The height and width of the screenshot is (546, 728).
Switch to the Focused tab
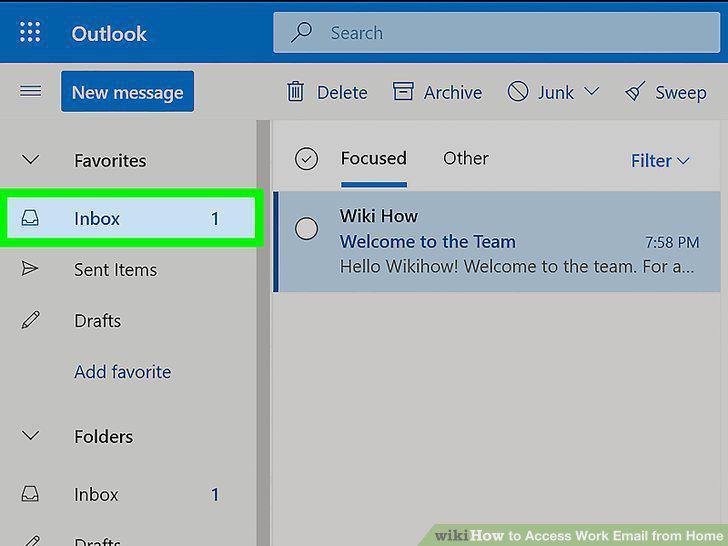[374, 158]
